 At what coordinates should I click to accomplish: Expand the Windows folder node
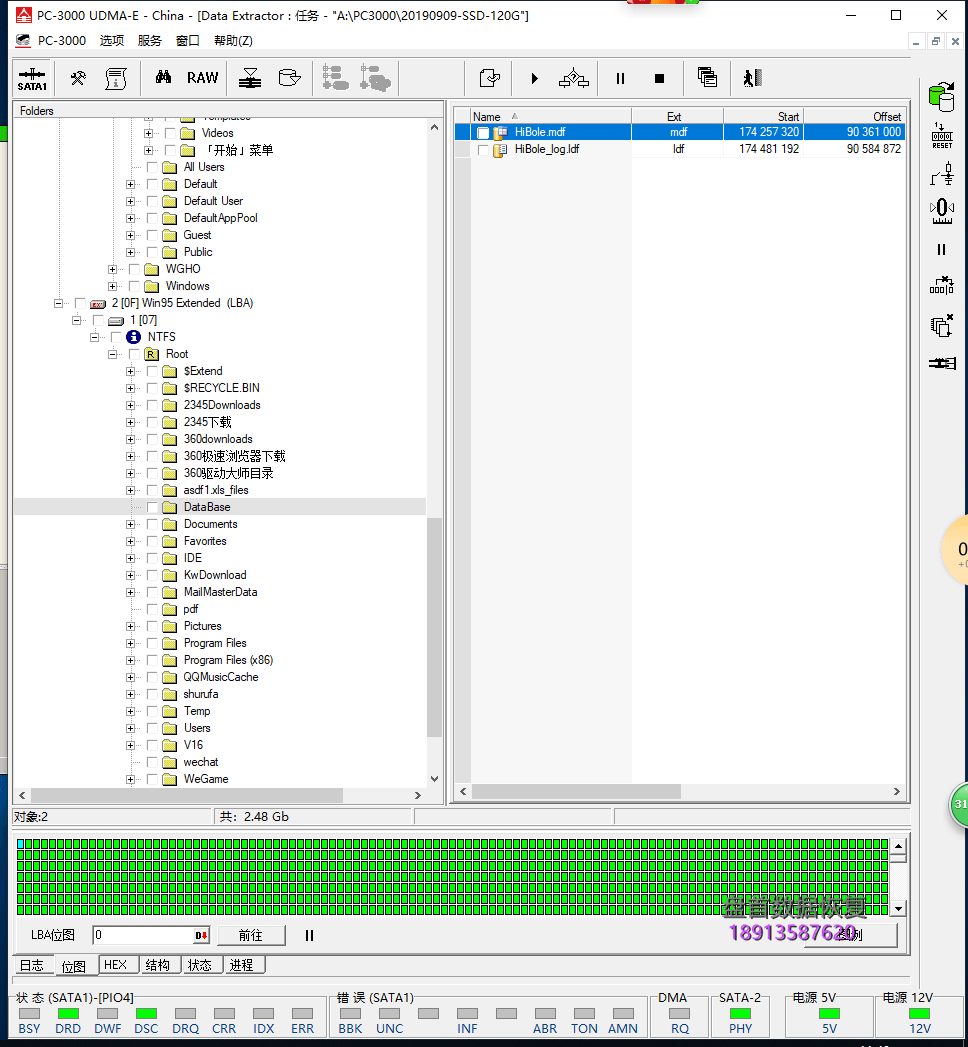[x=112, y=286]
